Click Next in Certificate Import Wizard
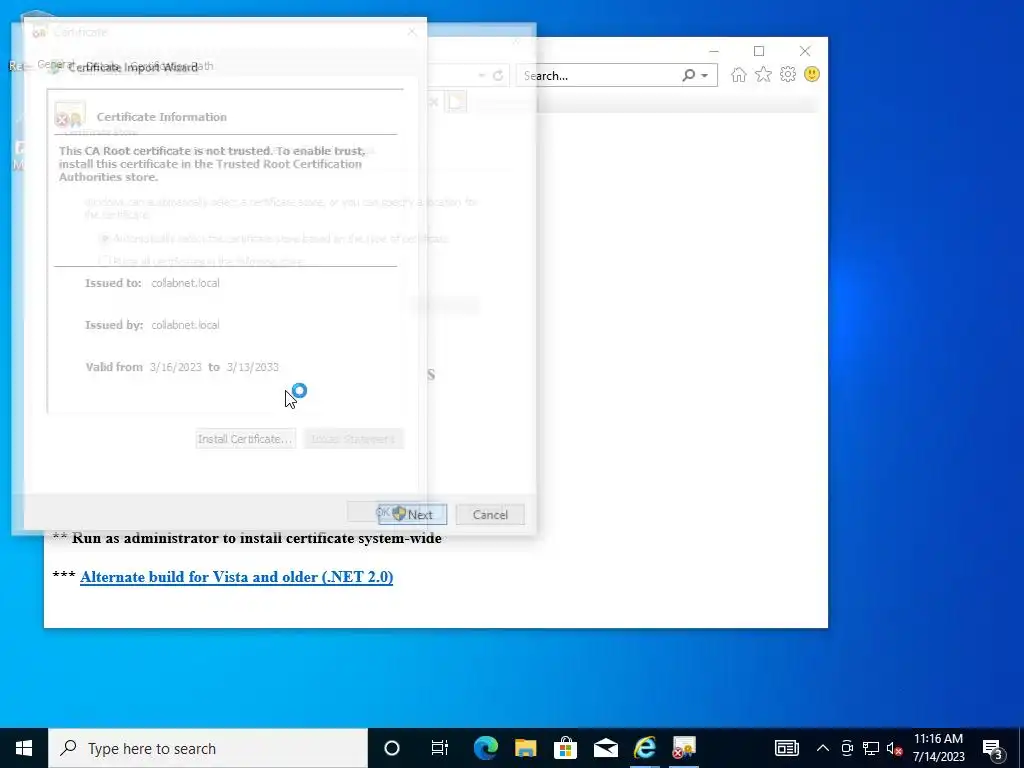The image size is (1024, 768). pos(412,515)
